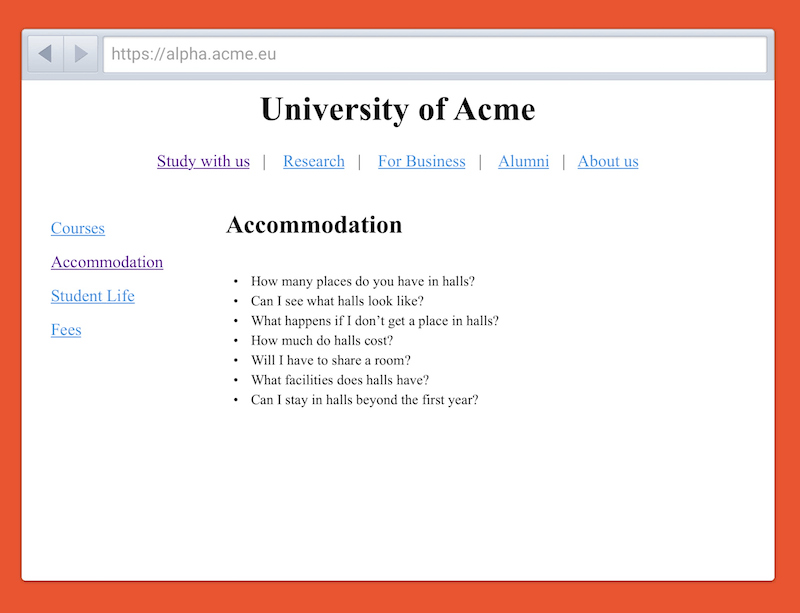The height and width of the screenshot is (613, 800).
Task: Select Accommodation in the sidebar
Action: 106,262
